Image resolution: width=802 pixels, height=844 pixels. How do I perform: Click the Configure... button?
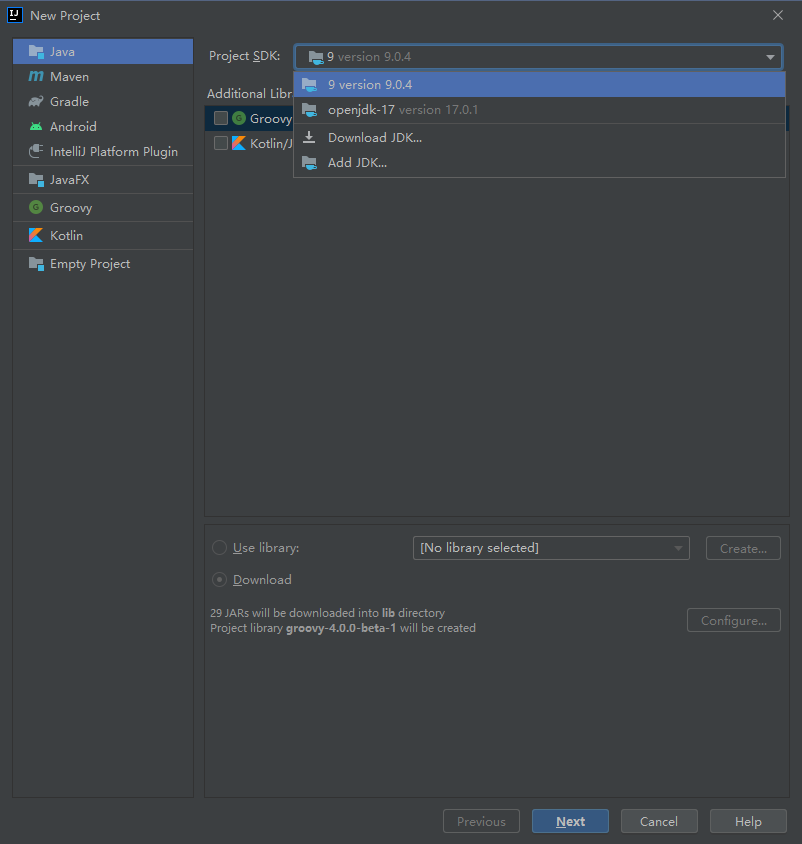[734, 620]
